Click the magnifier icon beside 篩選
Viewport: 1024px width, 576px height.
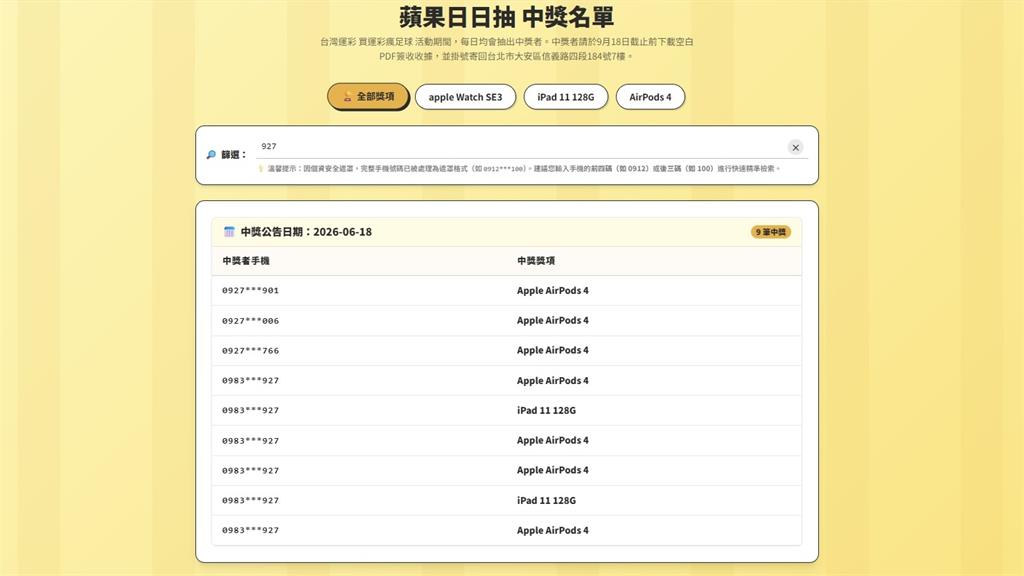[211, 155]
